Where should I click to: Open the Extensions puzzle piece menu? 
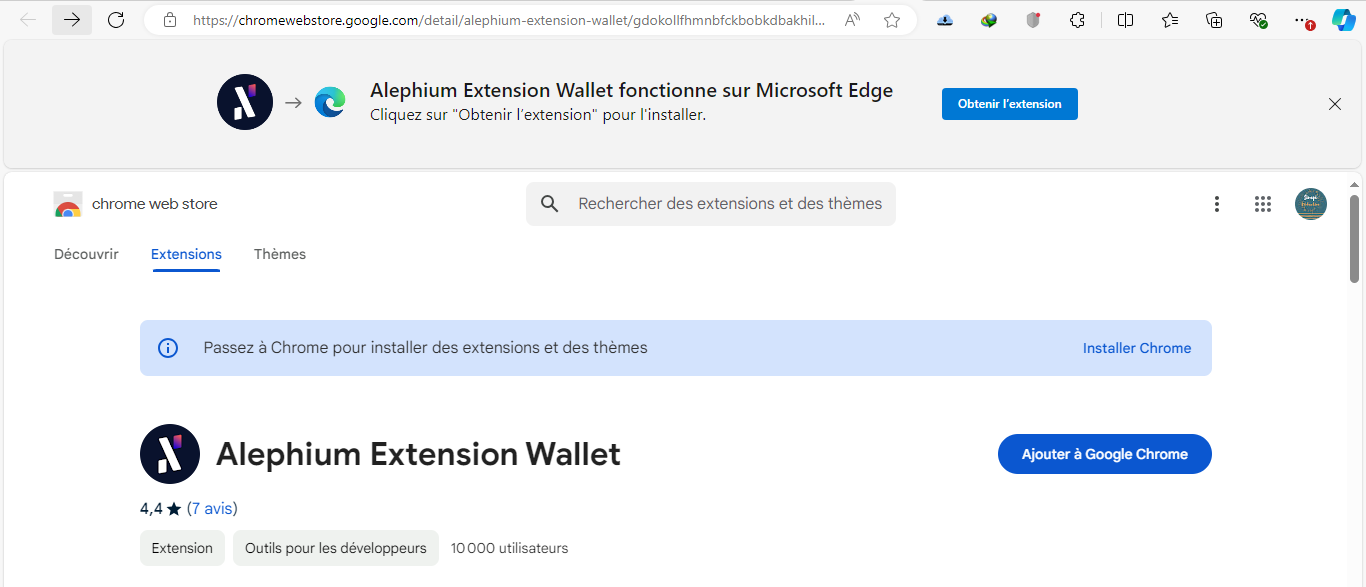coord(1077,20)
